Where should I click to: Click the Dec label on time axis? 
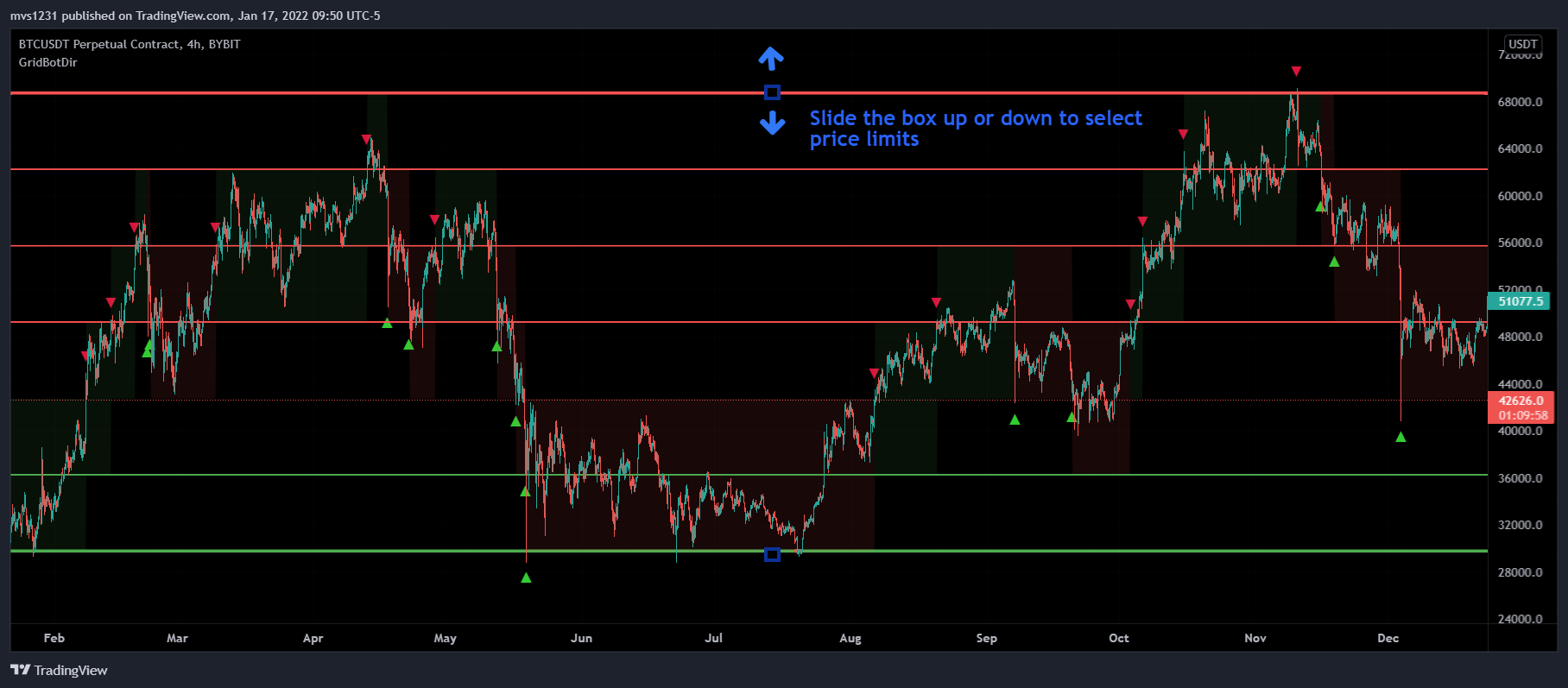[x=1388, y=638]
